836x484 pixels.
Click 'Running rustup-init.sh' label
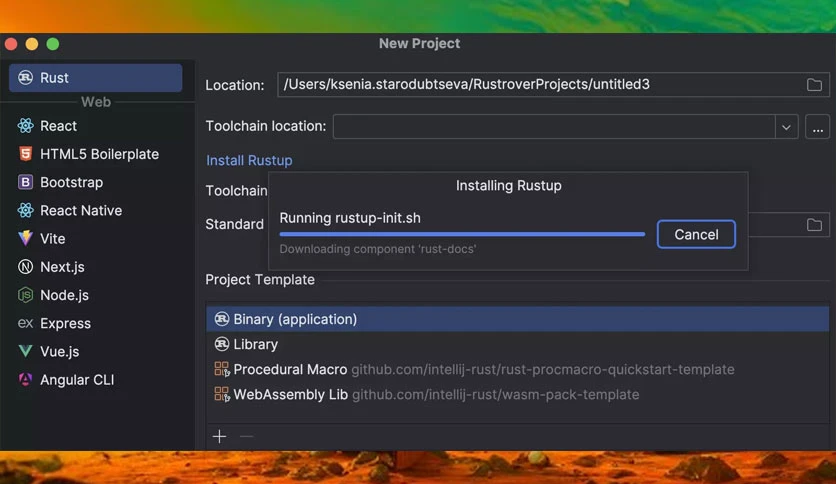(x=350, y=218)
